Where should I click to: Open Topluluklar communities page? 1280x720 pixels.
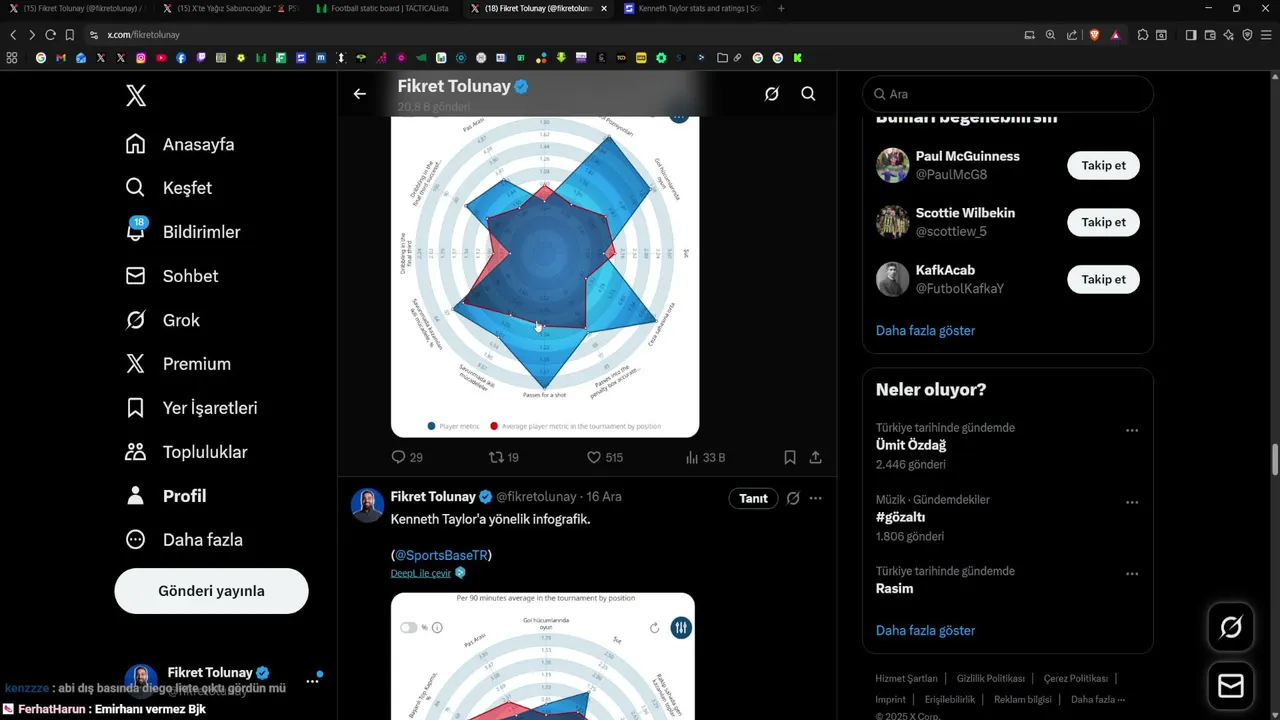click(x=186, y=452)
